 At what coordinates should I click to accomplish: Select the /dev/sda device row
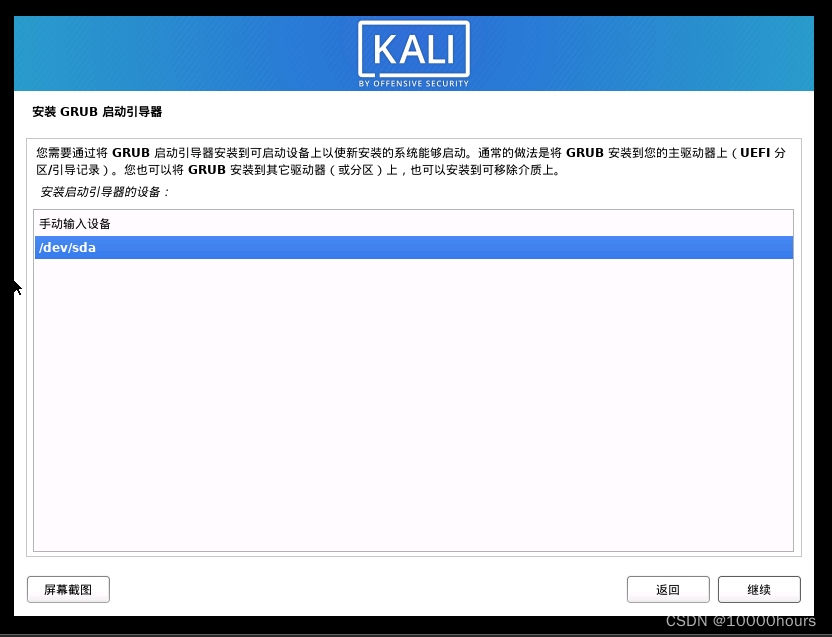414,247
